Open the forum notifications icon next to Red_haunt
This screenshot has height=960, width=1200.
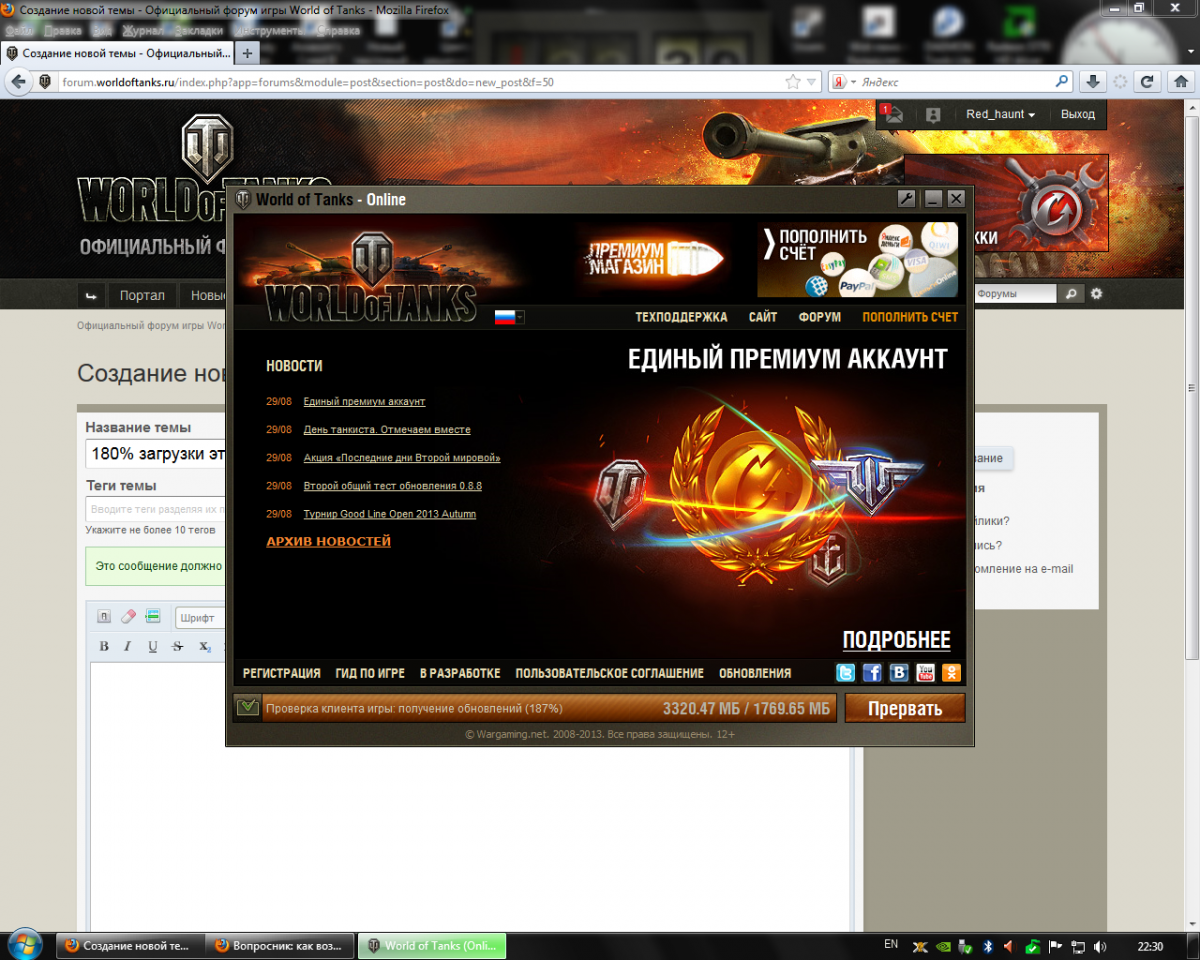pyautogui.click(x=933, y=115)
